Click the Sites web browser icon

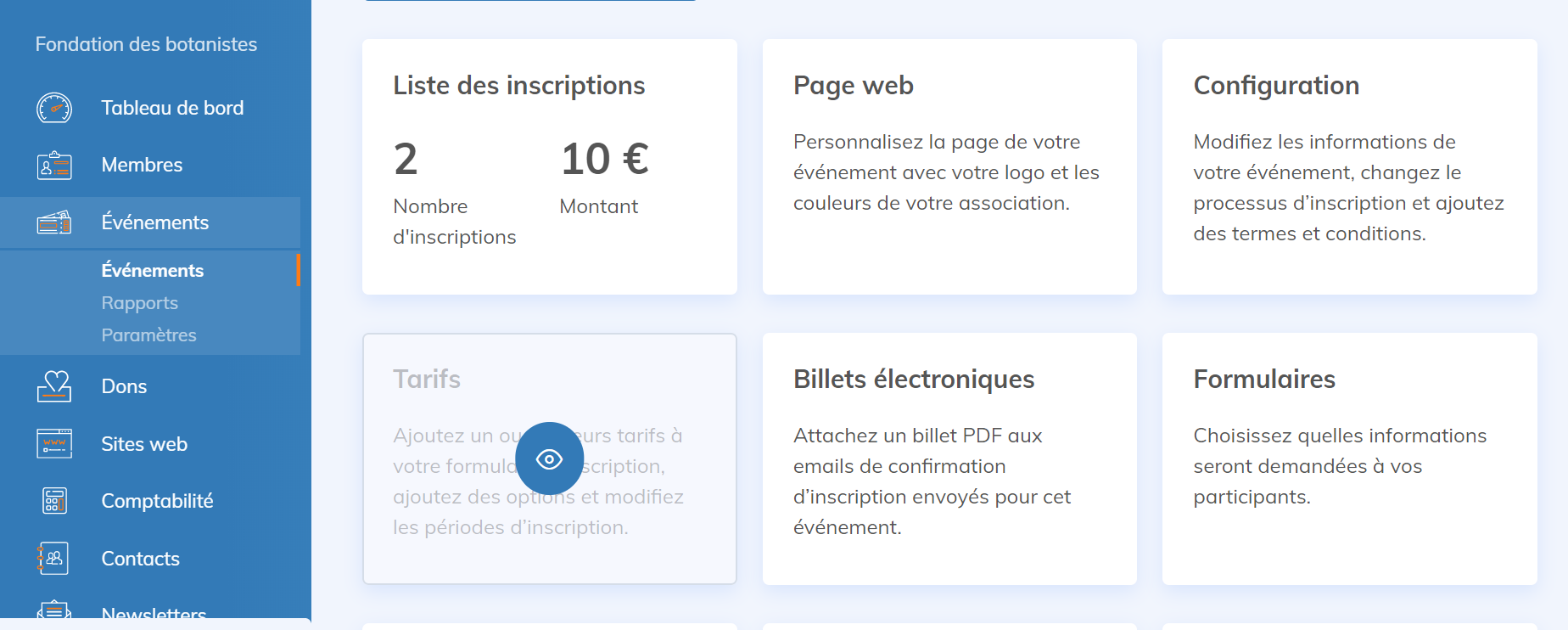point(54,444)
